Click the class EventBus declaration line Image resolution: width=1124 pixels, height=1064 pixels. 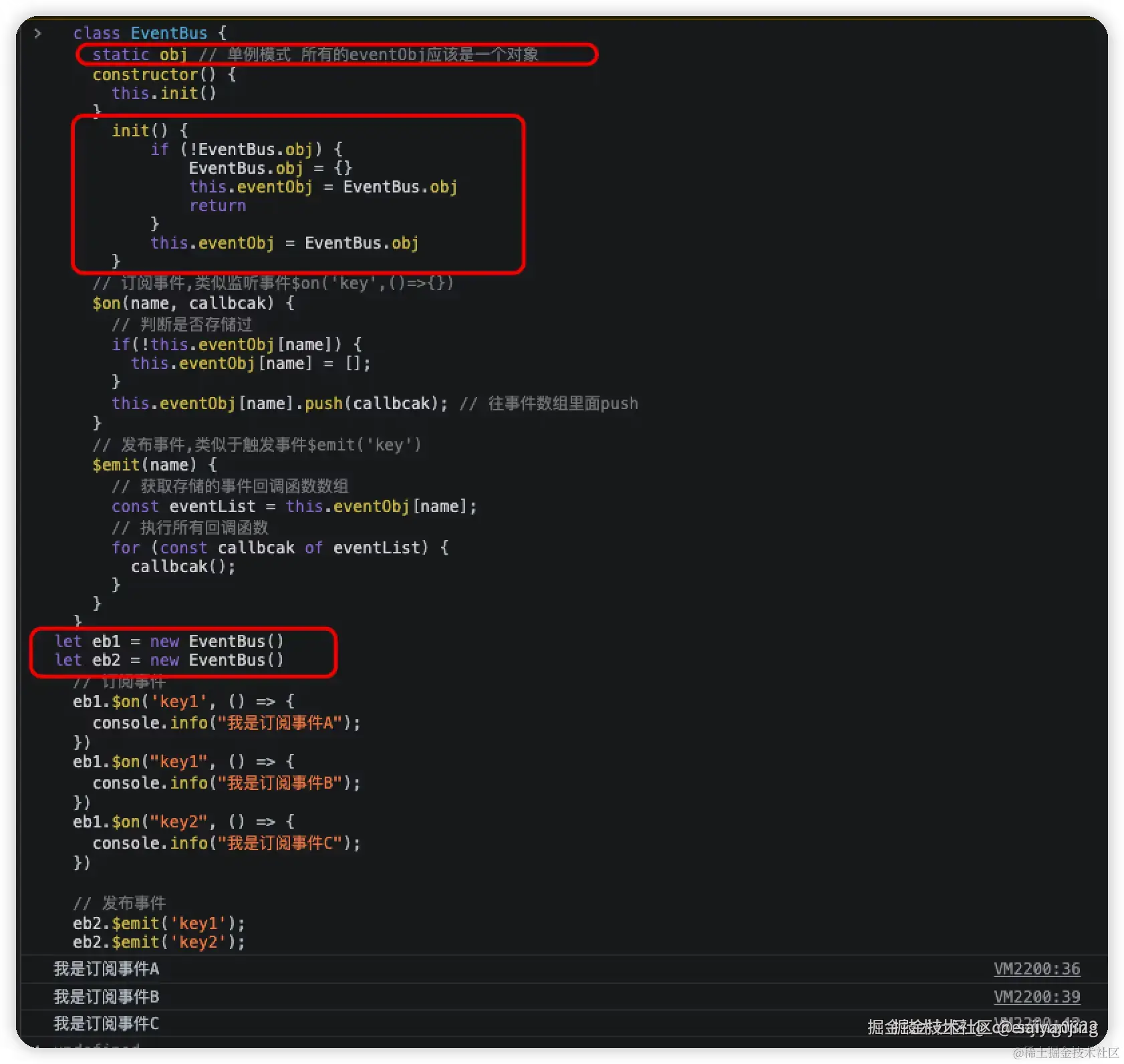(x=150, y=33)
